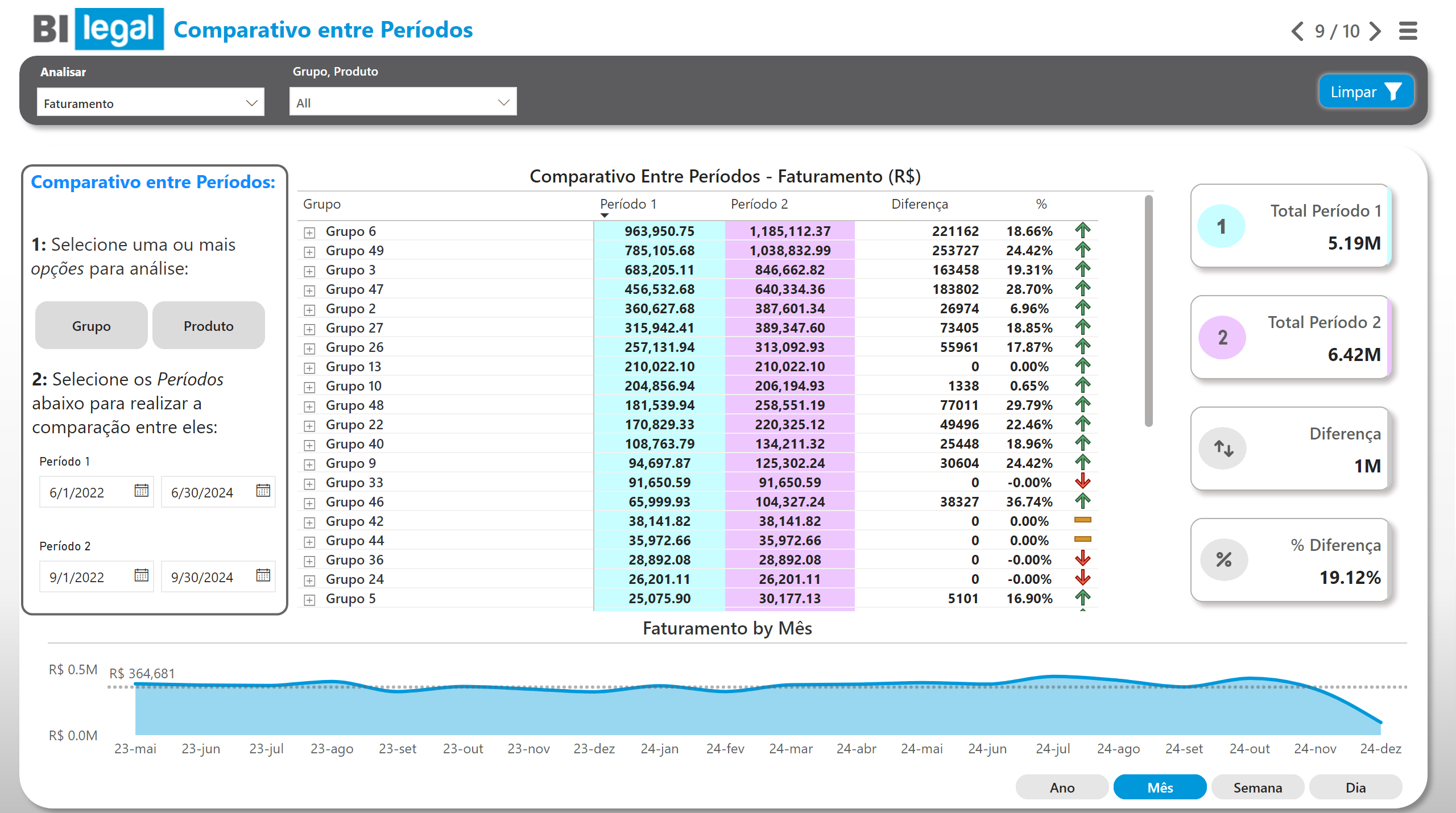This screenshot has width=1456, height=813.
Task: Select the Dia time view
Action: coord(1355,787)
